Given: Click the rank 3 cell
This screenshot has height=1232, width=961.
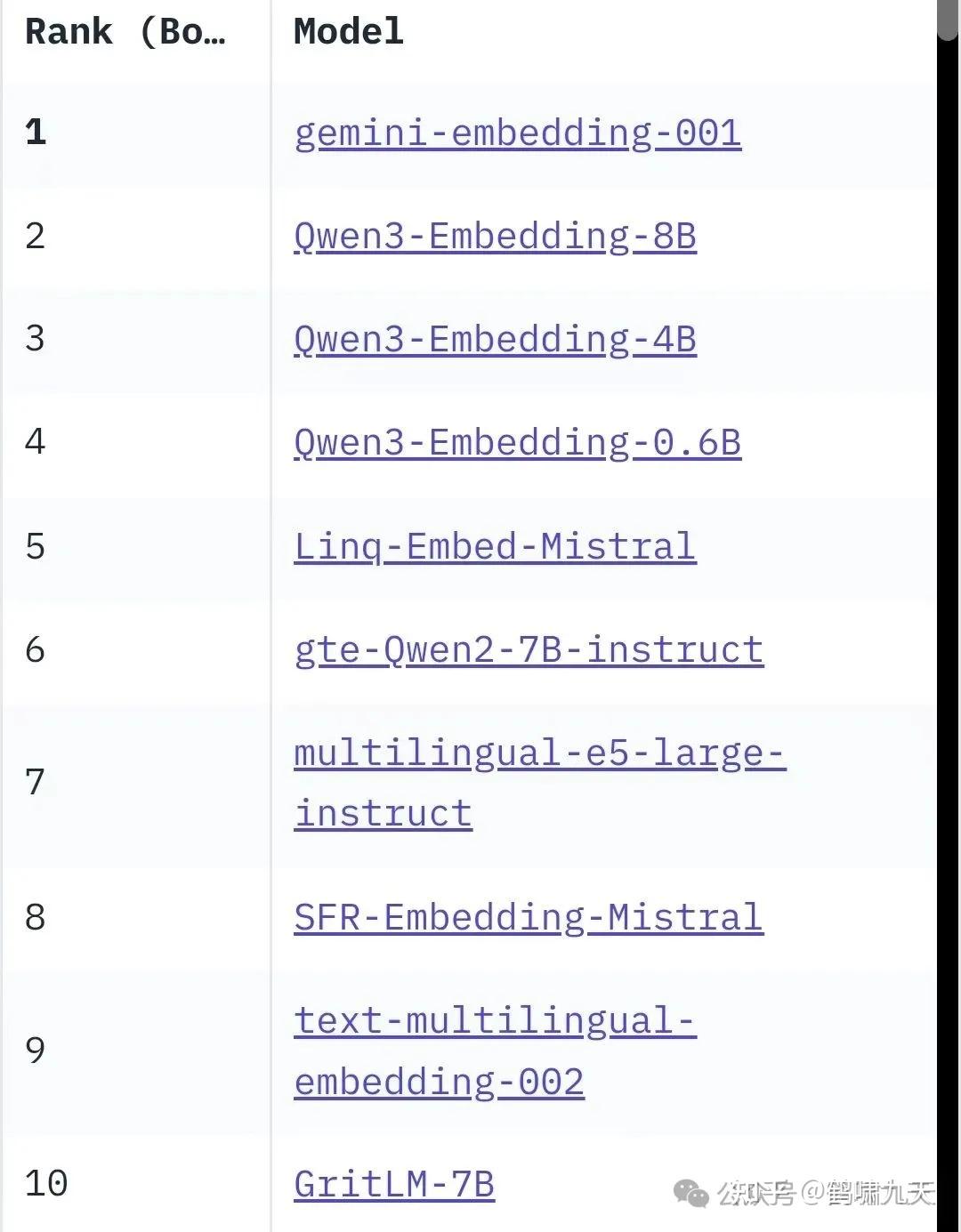Looking at the screenshot, I should 36,340.
